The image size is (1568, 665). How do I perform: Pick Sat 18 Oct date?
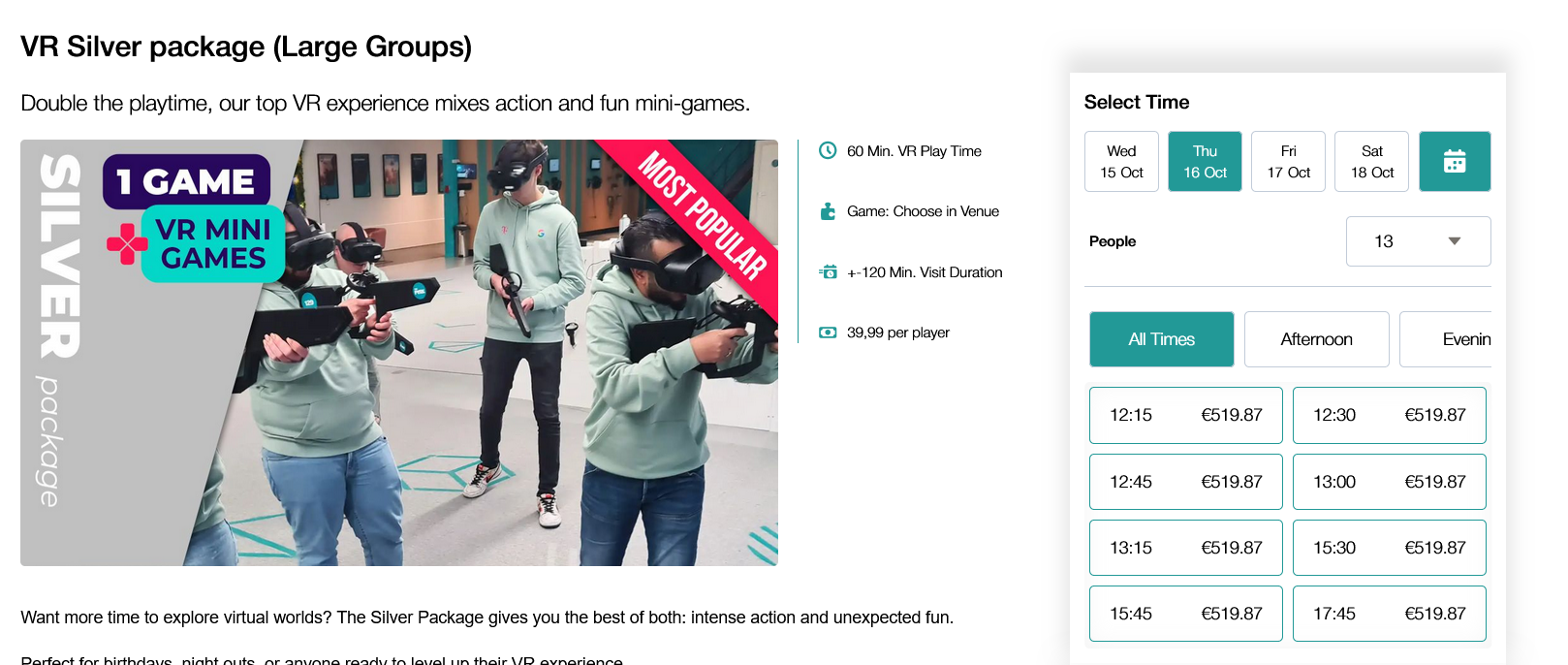pos(1371,161)
